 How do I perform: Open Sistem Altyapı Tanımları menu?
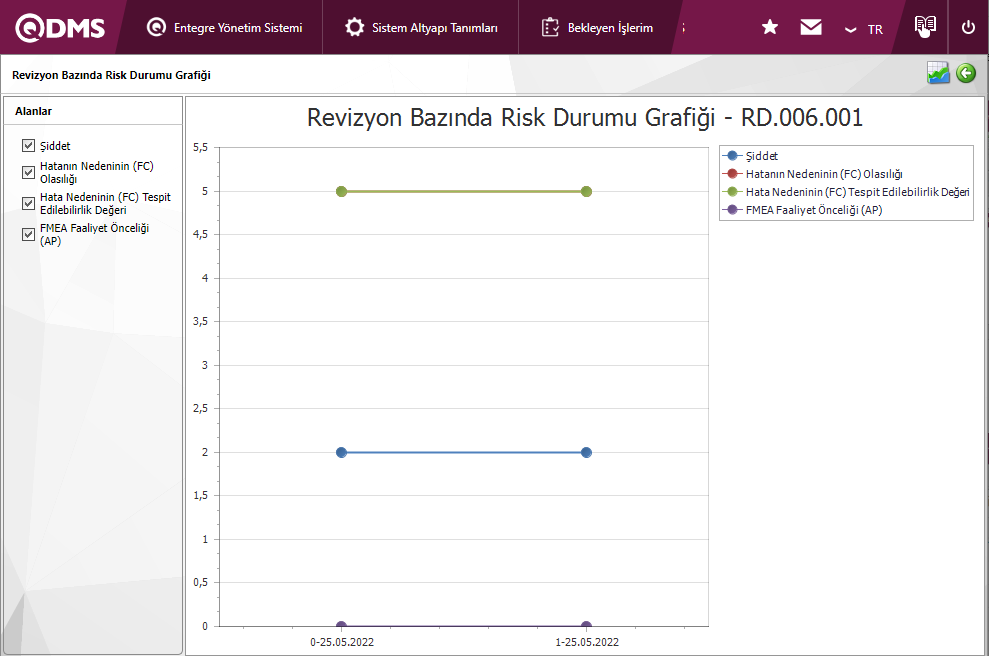pyautogui.click(x=434, y=28)
